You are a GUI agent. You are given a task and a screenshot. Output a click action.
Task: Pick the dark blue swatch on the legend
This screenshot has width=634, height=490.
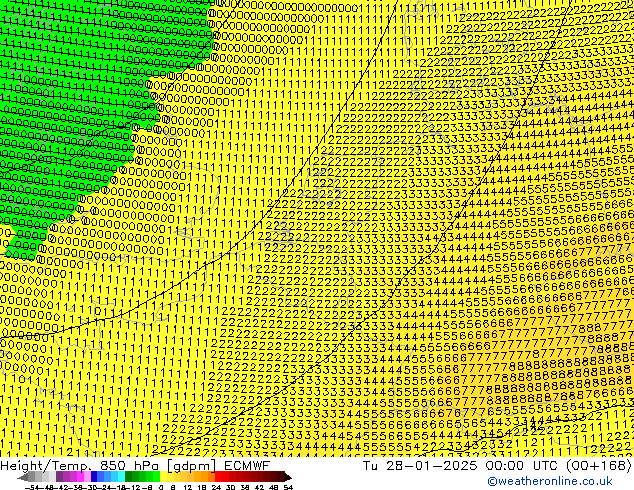tap(94, 477)
